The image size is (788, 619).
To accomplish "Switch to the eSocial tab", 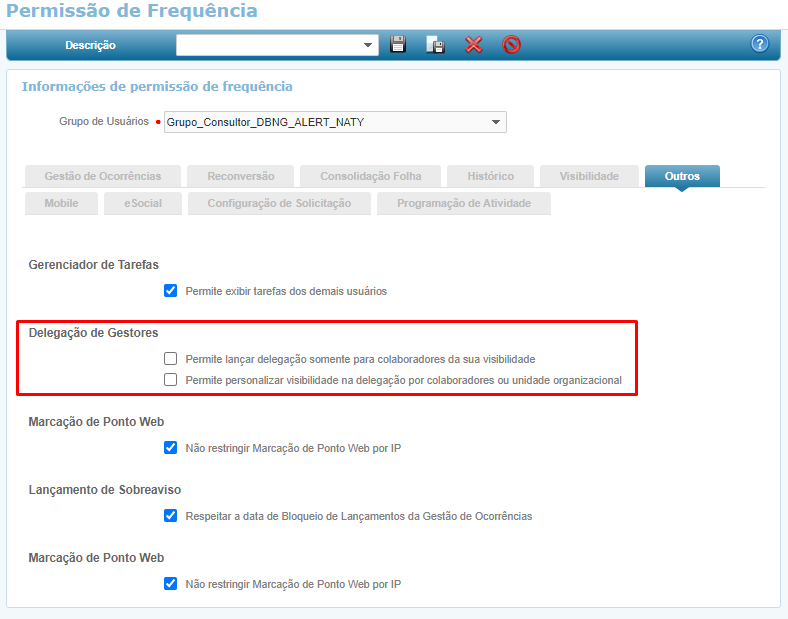I will point(142,203).
